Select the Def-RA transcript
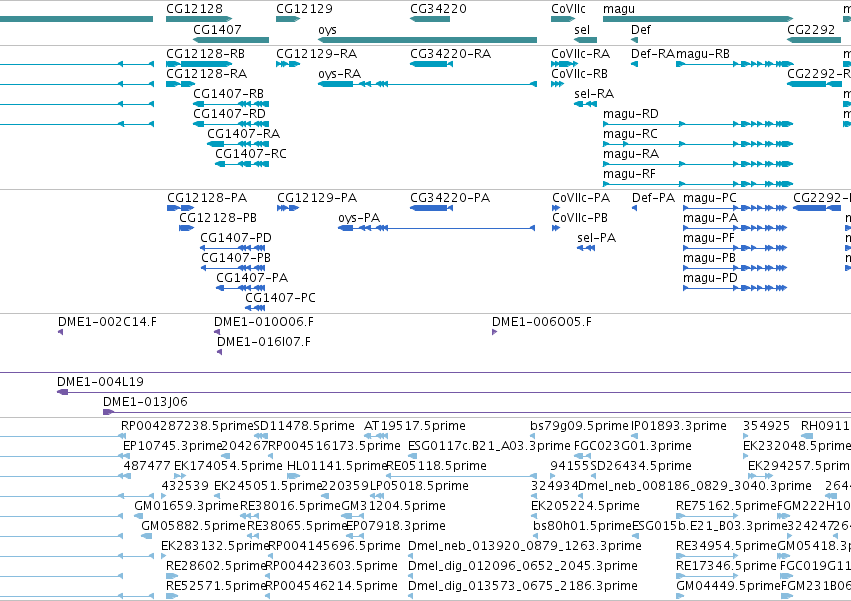The width and height of the screenshot is (851, 601). [x=634, y=64]
